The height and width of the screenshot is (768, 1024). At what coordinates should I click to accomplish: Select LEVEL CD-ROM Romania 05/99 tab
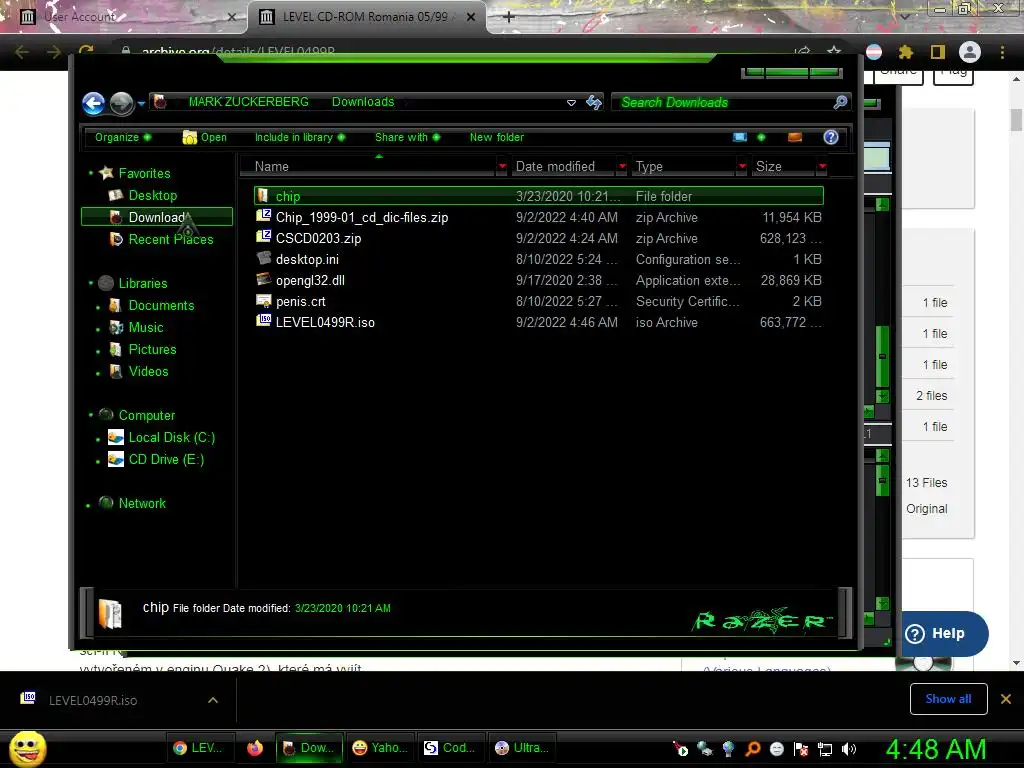point(366,17)
